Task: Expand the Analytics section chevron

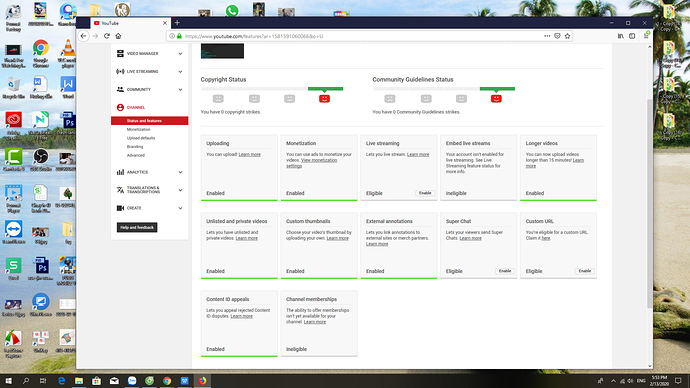Action: (180, 172)
